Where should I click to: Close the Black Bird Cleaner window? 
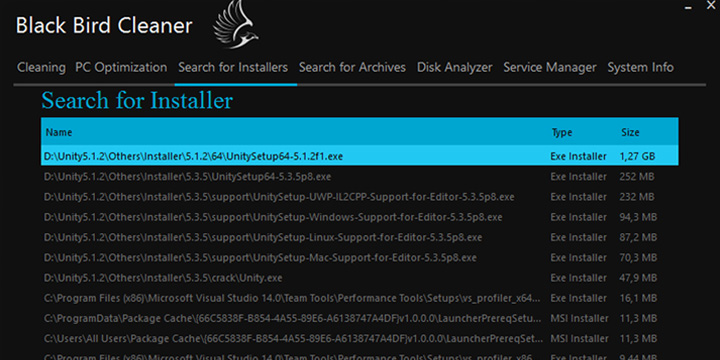711,6
